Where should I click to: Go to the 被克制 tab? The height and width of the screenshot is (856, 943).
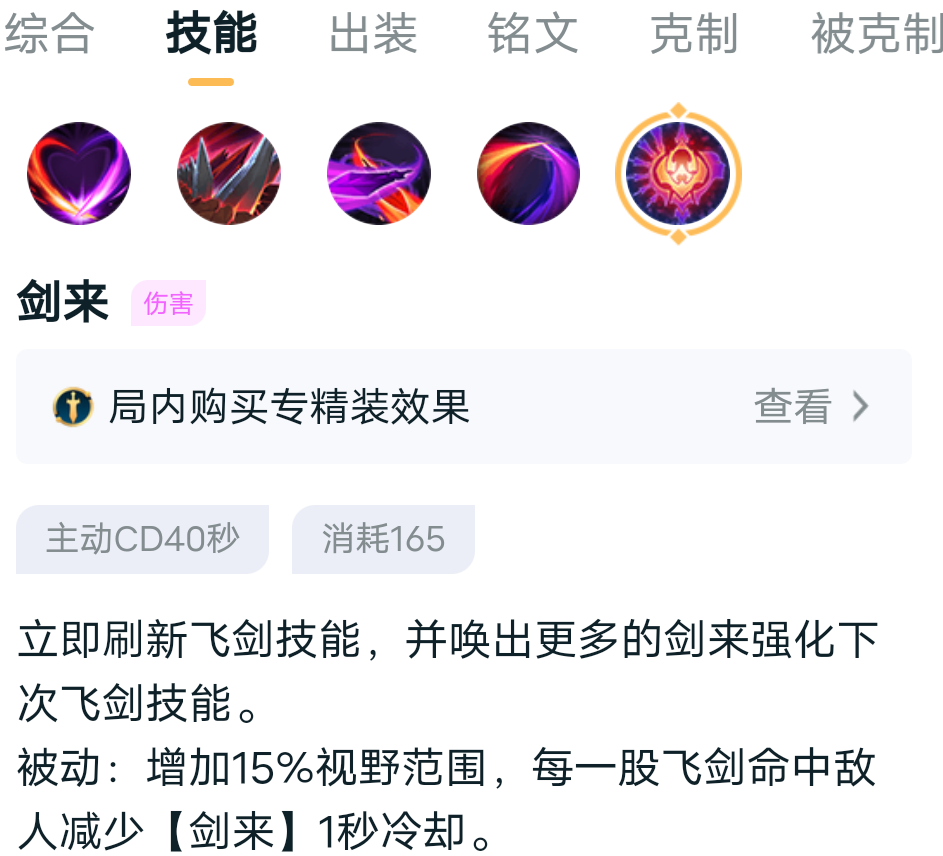pyautogui.click(x=877, y=34)
